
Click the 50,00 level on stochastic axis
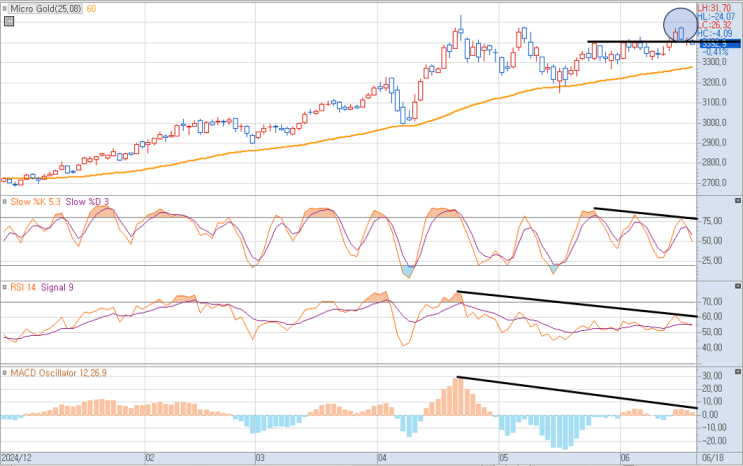point(712,240)
